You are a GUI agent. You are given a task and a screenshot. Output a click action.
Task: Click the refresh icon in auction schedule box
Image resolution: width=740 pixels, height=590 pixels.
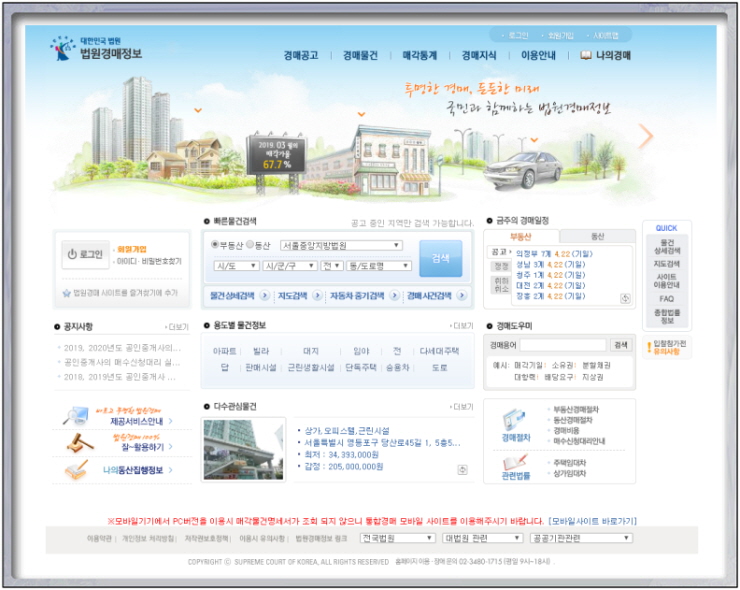pyautogui.click(x=625, y=298)
